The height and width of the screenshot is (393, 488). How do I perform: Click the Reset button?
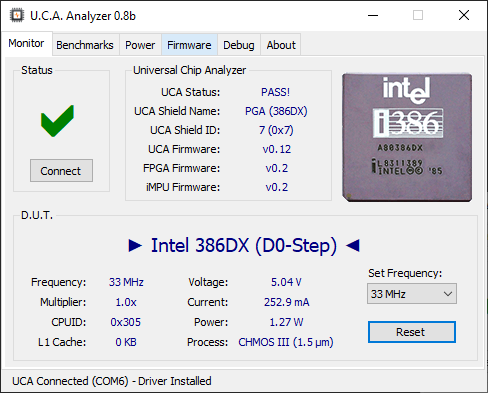(412, 332)
